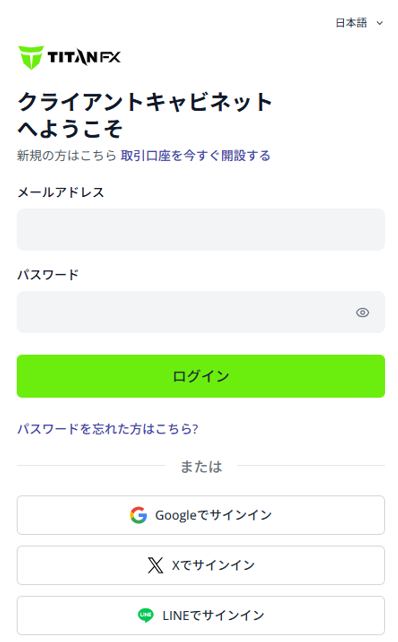Click the green LINE logo icon
The image size is (398, 642).
coord(145,615)
